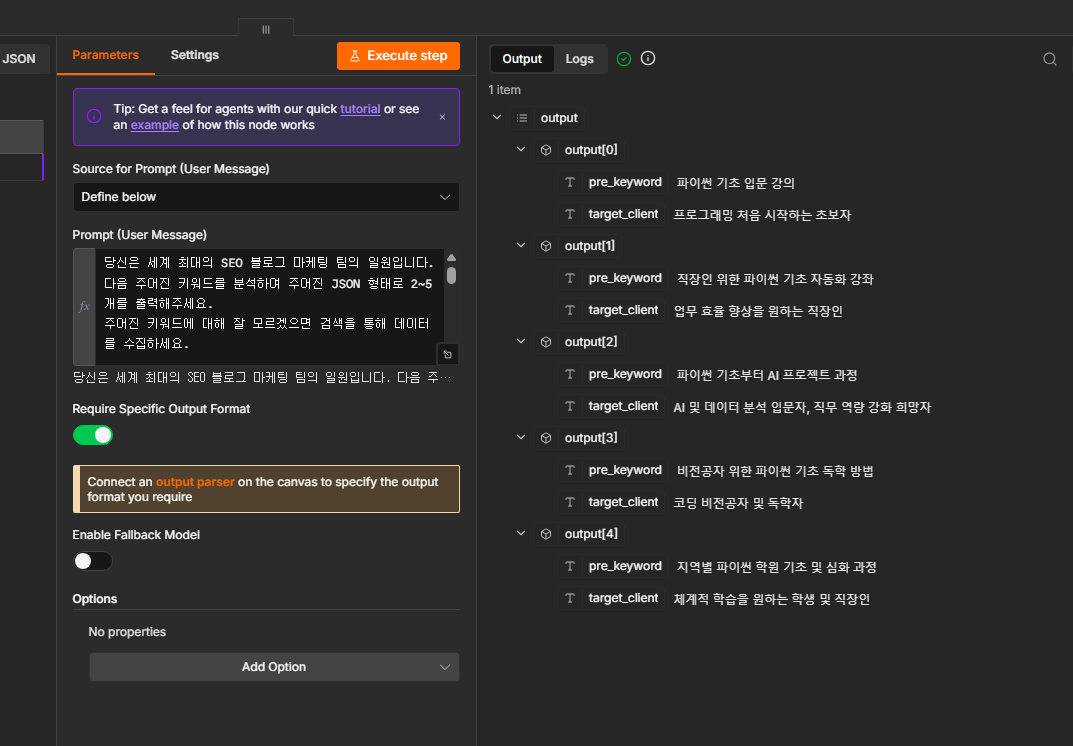The image size is (1073, 746).
Task: Collapse the output[3] item
Action: pos(521,437)
